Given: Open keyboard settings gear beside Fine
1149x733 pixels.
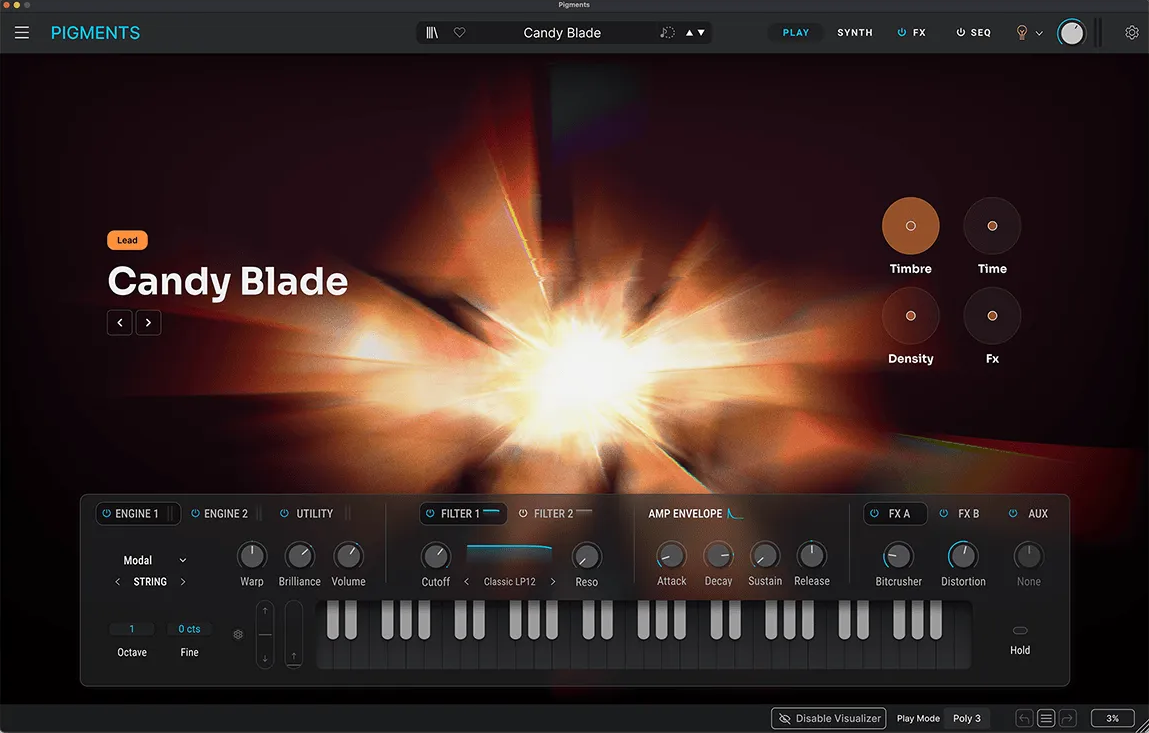Looking at the screenshot, I should (238, 634).
